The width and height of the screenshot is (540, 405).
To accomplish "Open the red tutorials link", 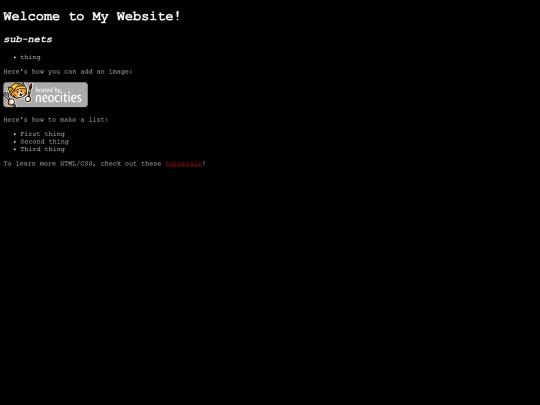I will (x=184, y=164).
